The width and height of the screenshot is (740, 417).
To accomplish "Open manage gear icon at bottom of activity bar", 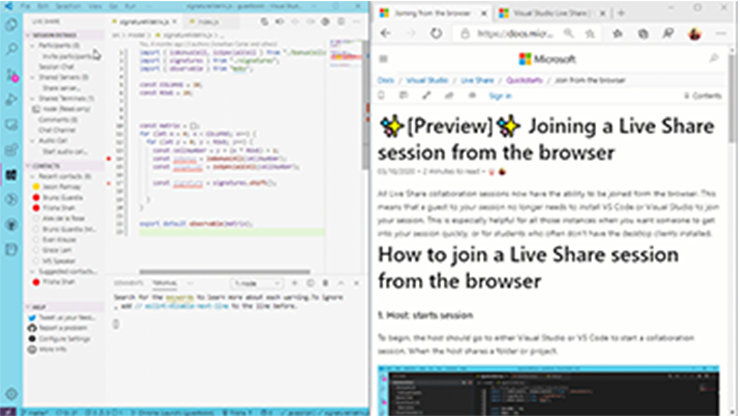I will click(x=11, y=393).
